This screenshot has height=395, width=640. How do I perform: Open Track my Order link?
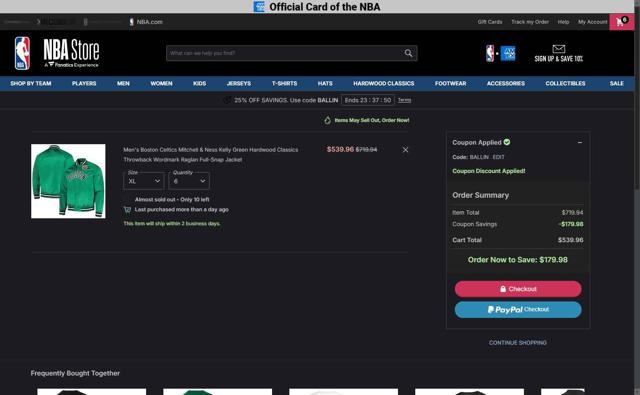click(x=530, y=22)
